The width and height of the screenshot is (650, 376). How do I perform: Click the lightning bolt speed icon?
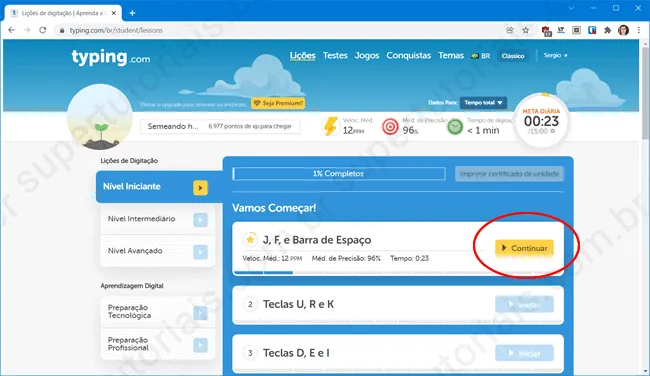(x=330, y=126)
